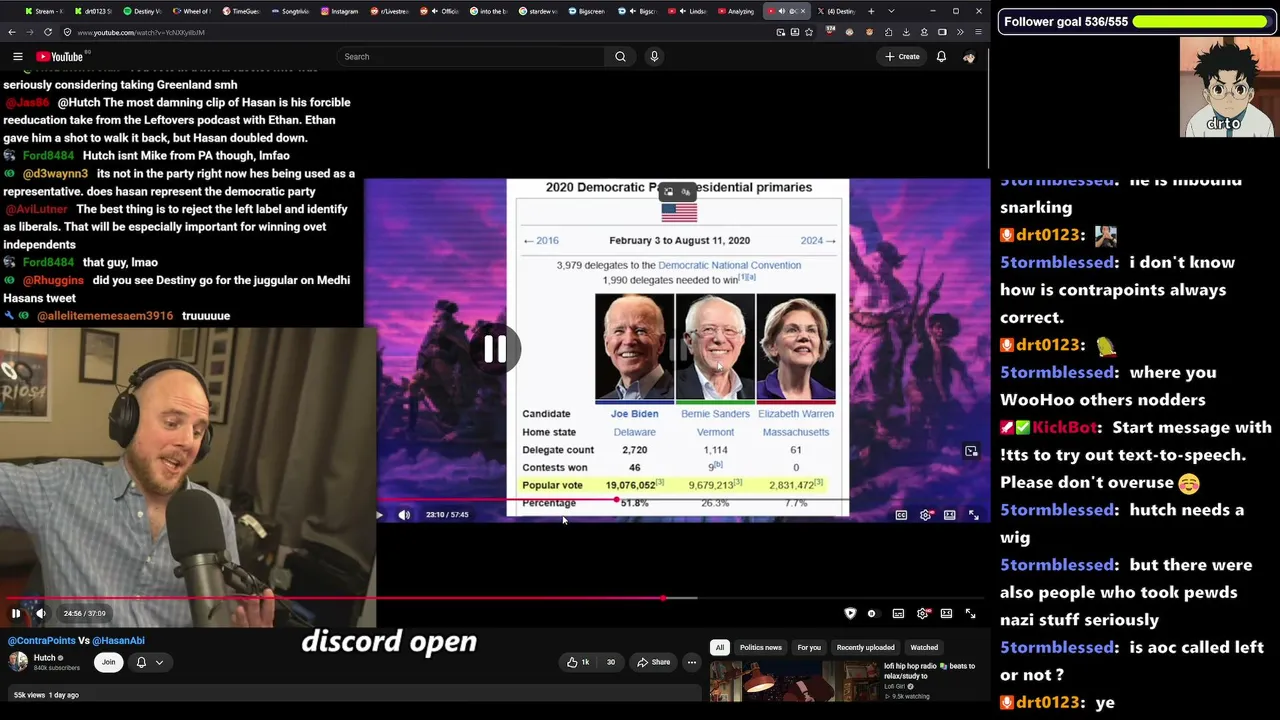Viewport: 1280px width, 720px height.
Task: Switch outer player to theater mode
Action: coord(946,614)
